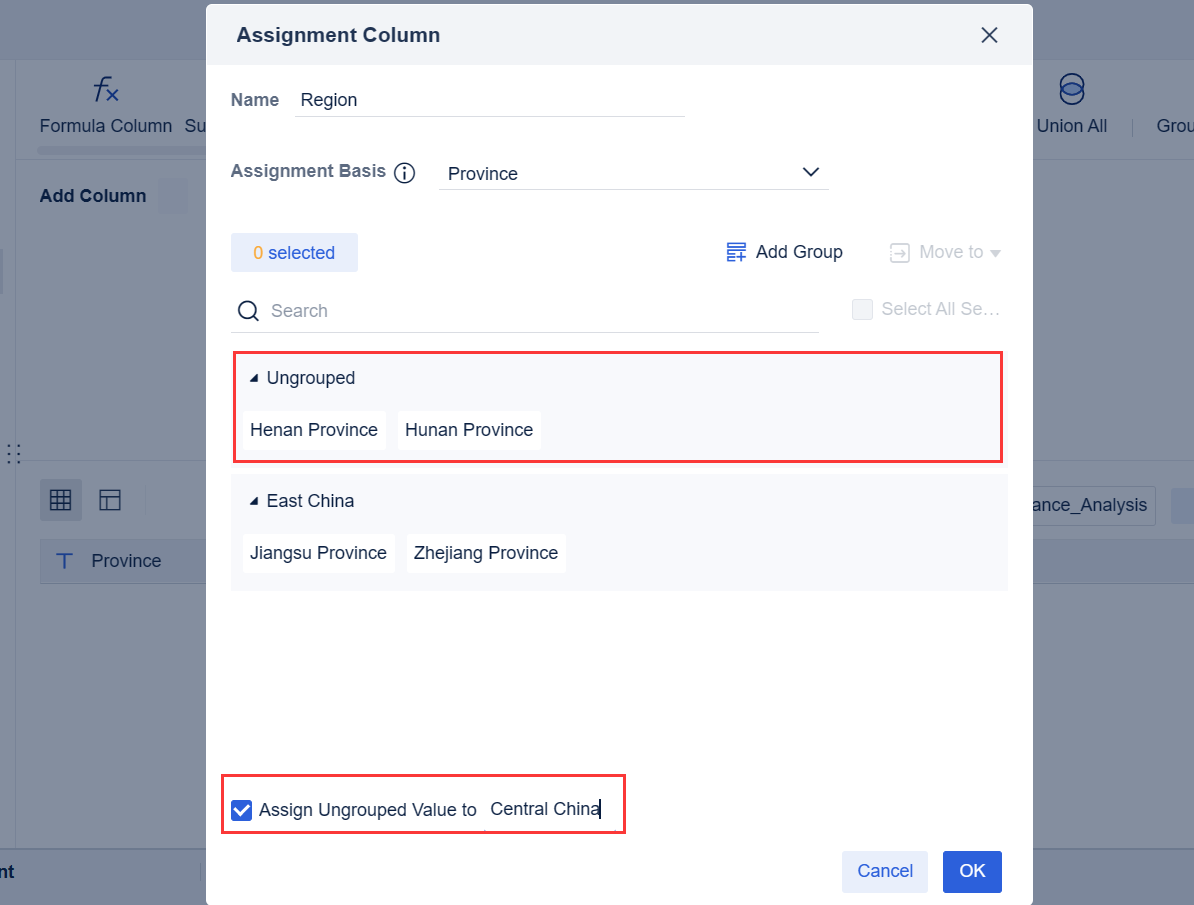This screenshot has height=905, width=1194.
Task: Click the Cancel button
Action: [x=884, y=871]
